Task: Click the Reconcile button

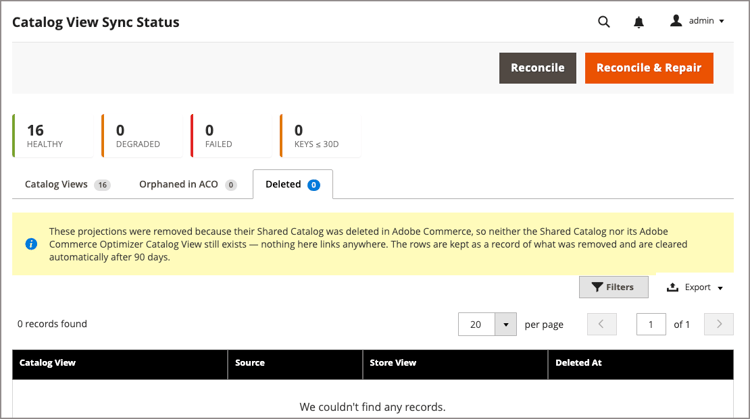Action: coord(538,68)
